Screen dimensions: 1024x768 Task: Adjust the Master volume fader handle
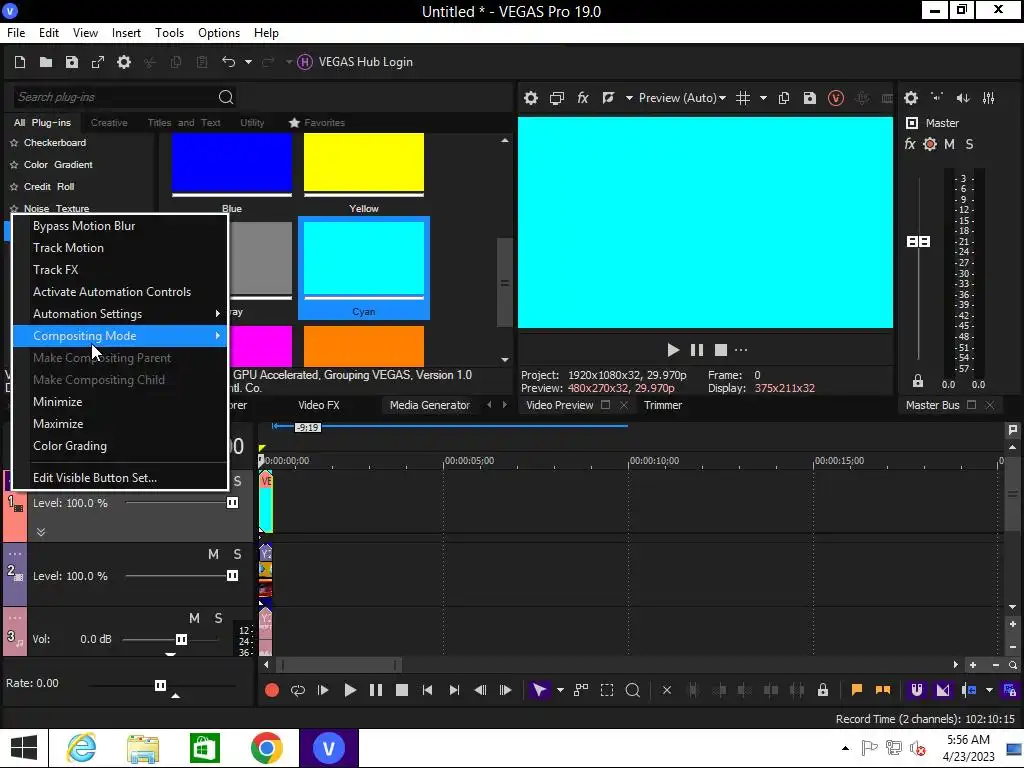click(x=919, y=242)
